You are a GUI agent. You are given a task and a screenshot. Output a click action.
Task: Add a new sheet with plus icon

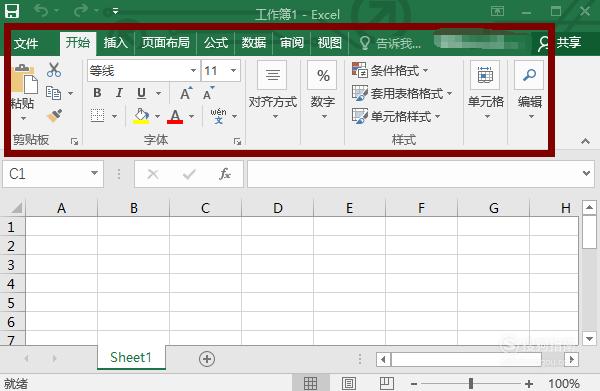207,359
